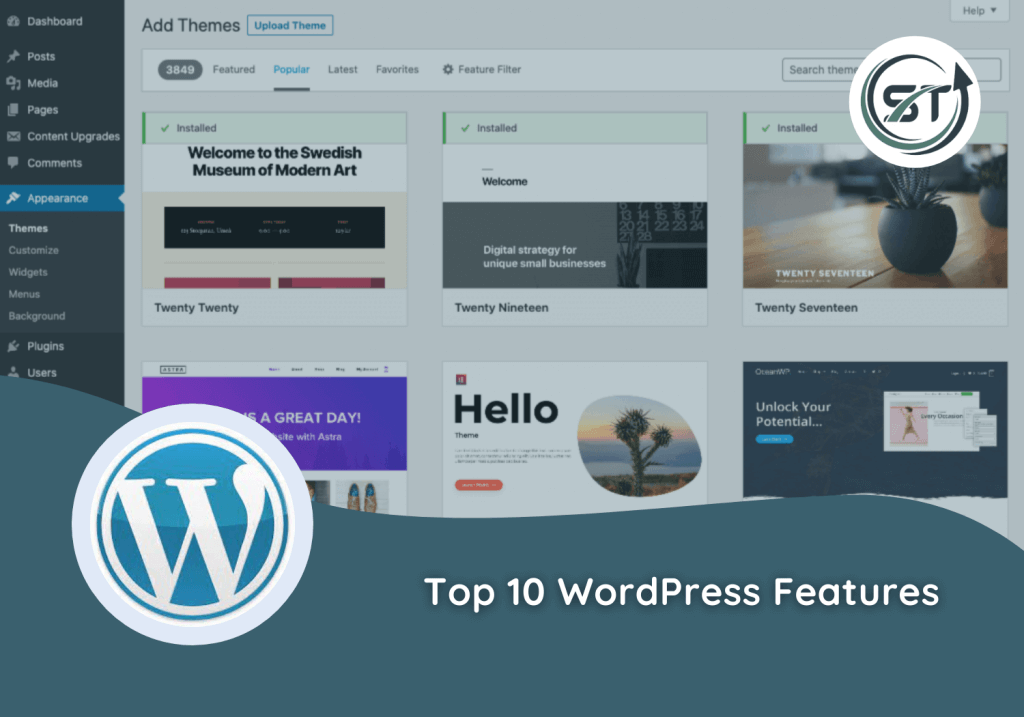
Task: Select Menus in the Appearance submenu
Action: (24, 295)
